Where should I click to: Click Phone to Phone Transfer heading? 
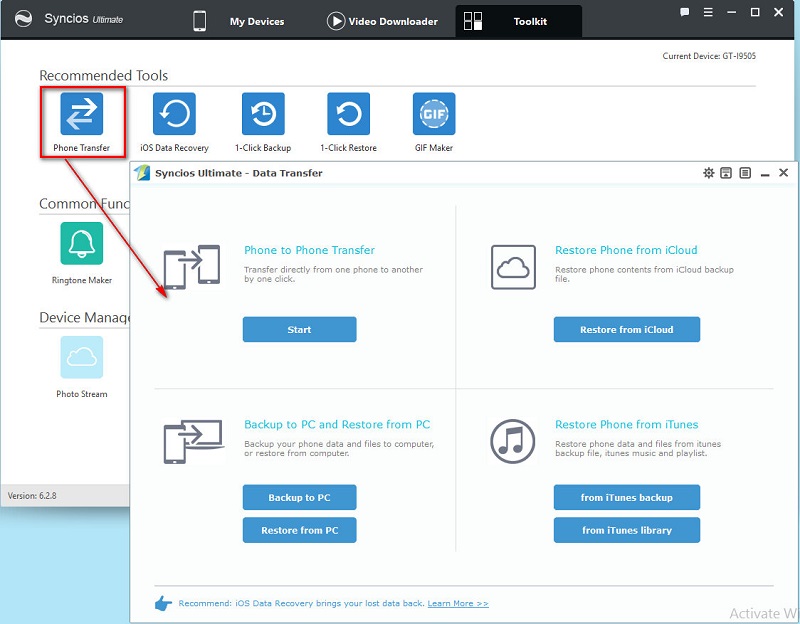[309, 250]
